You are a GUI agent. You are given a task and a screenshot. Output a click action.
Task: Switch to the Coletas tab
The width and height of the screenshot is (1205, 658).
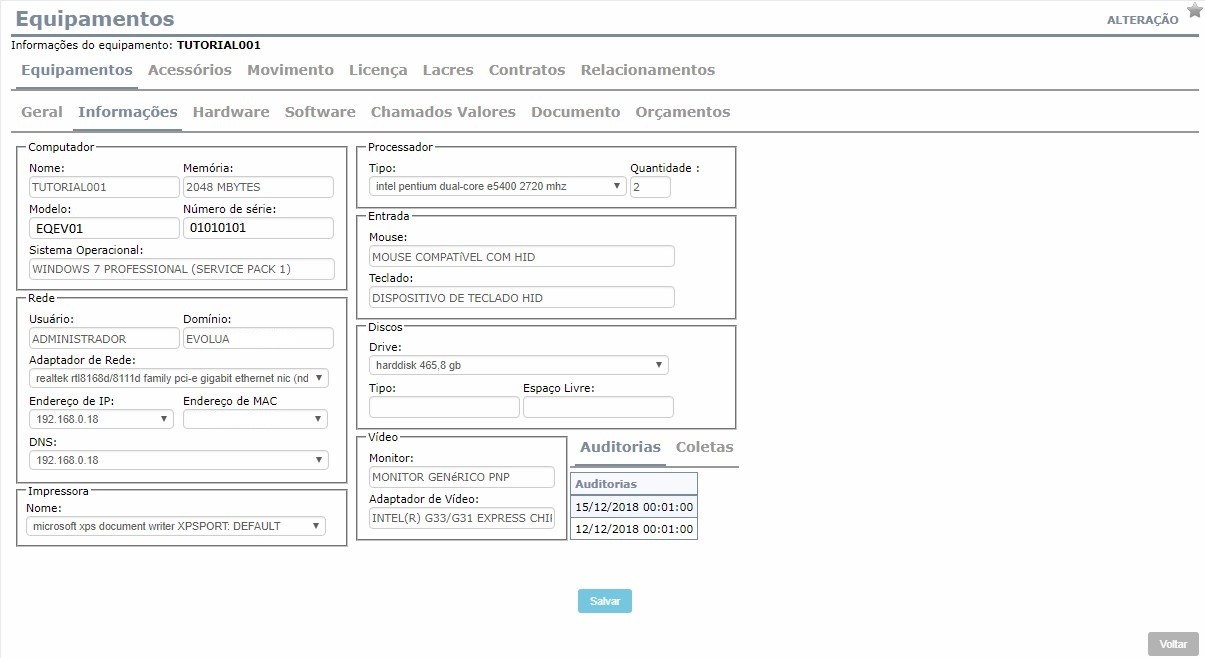click(704, 447)
